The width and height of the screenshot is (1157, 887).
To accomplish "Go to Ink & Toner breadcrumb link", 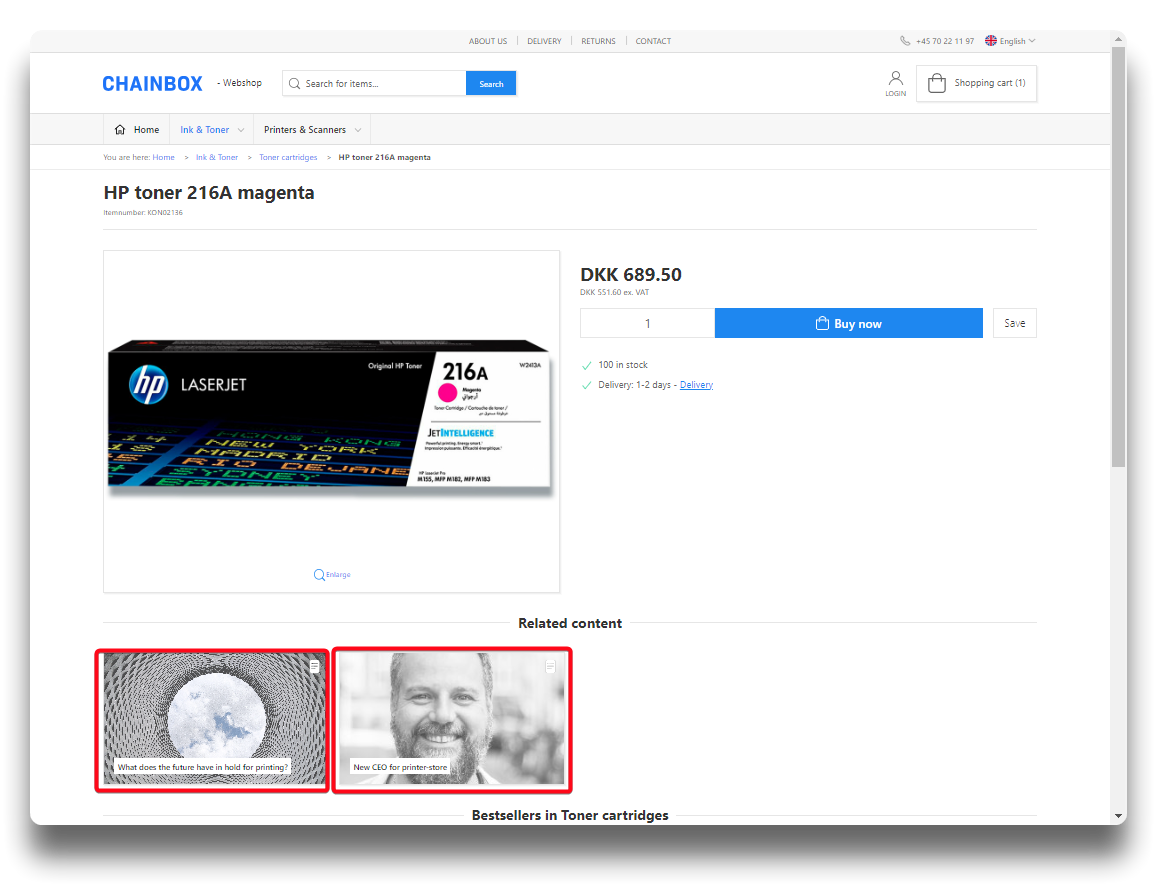I will click(217, 157).
